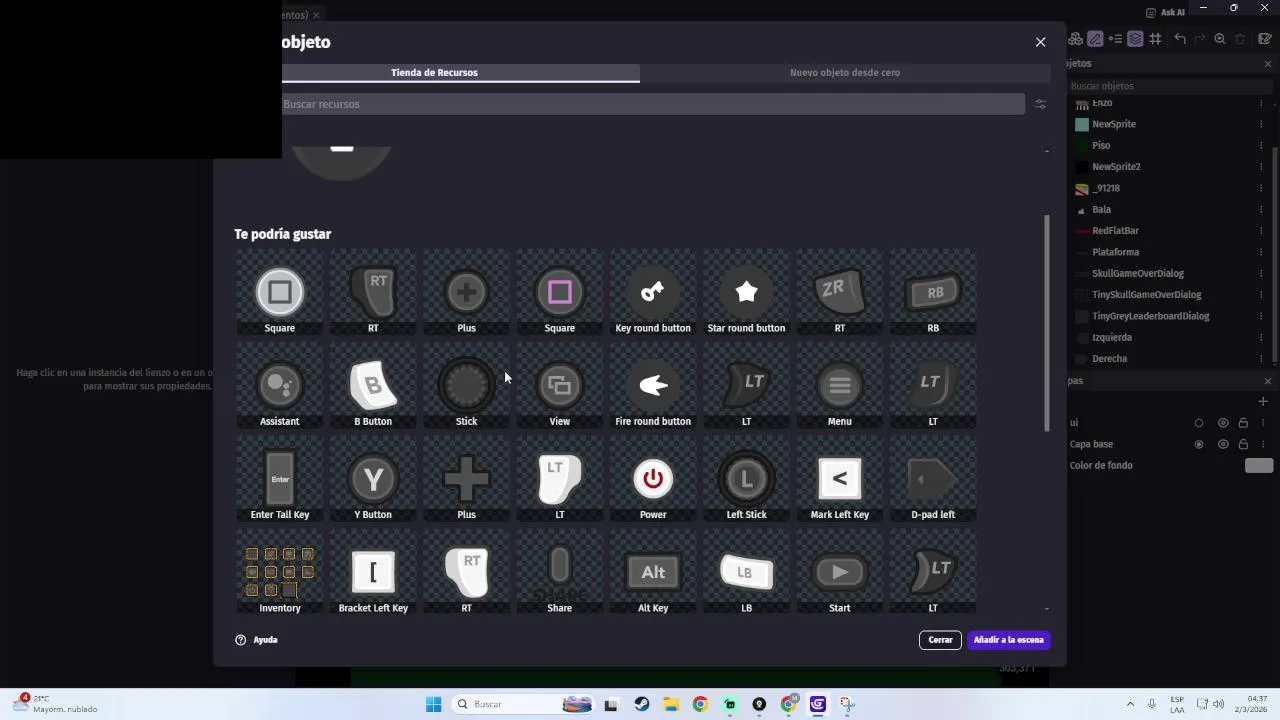Pick the Key round button asset
The width and height of the screenshot is (1280, 720).
pos(653,292)
